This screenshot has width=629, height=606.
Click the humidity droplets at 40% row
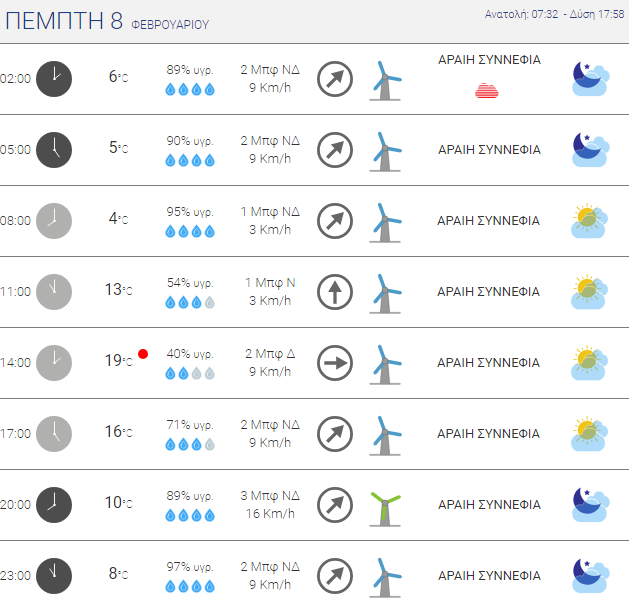click(190, 374)
